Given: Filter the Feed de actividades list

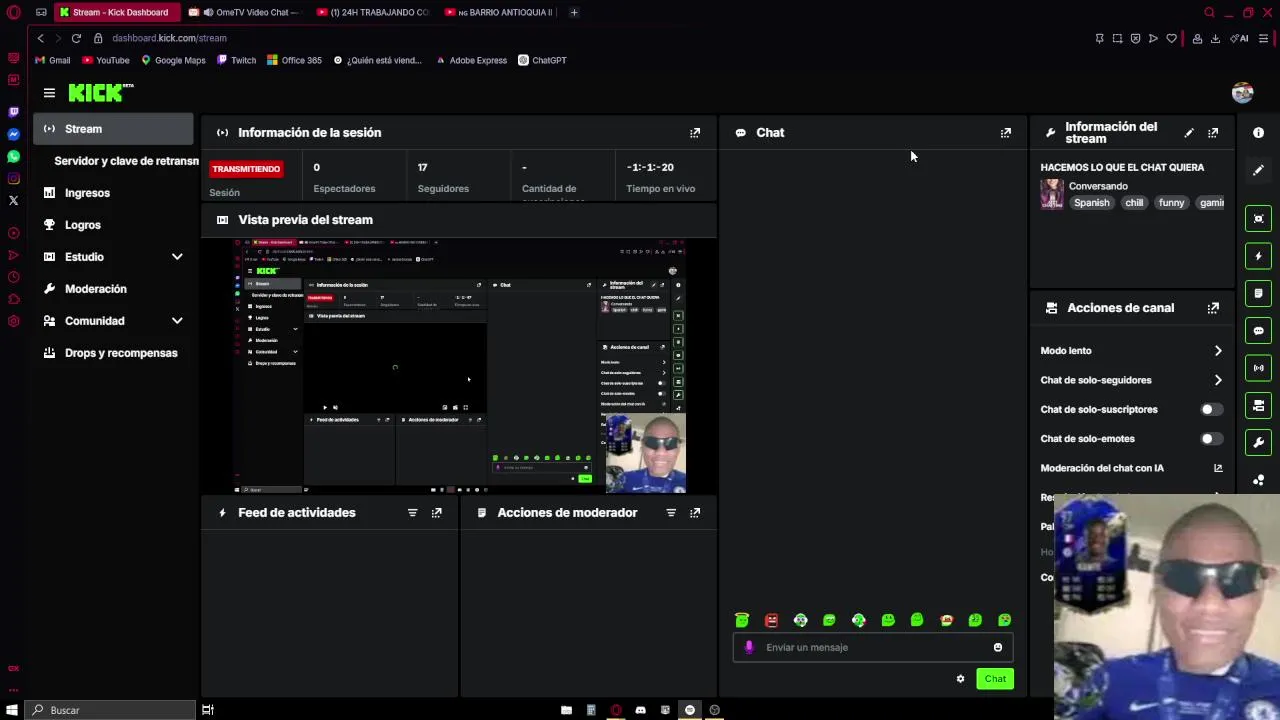Looking at the screenshot, I should [x=412, y=512].
